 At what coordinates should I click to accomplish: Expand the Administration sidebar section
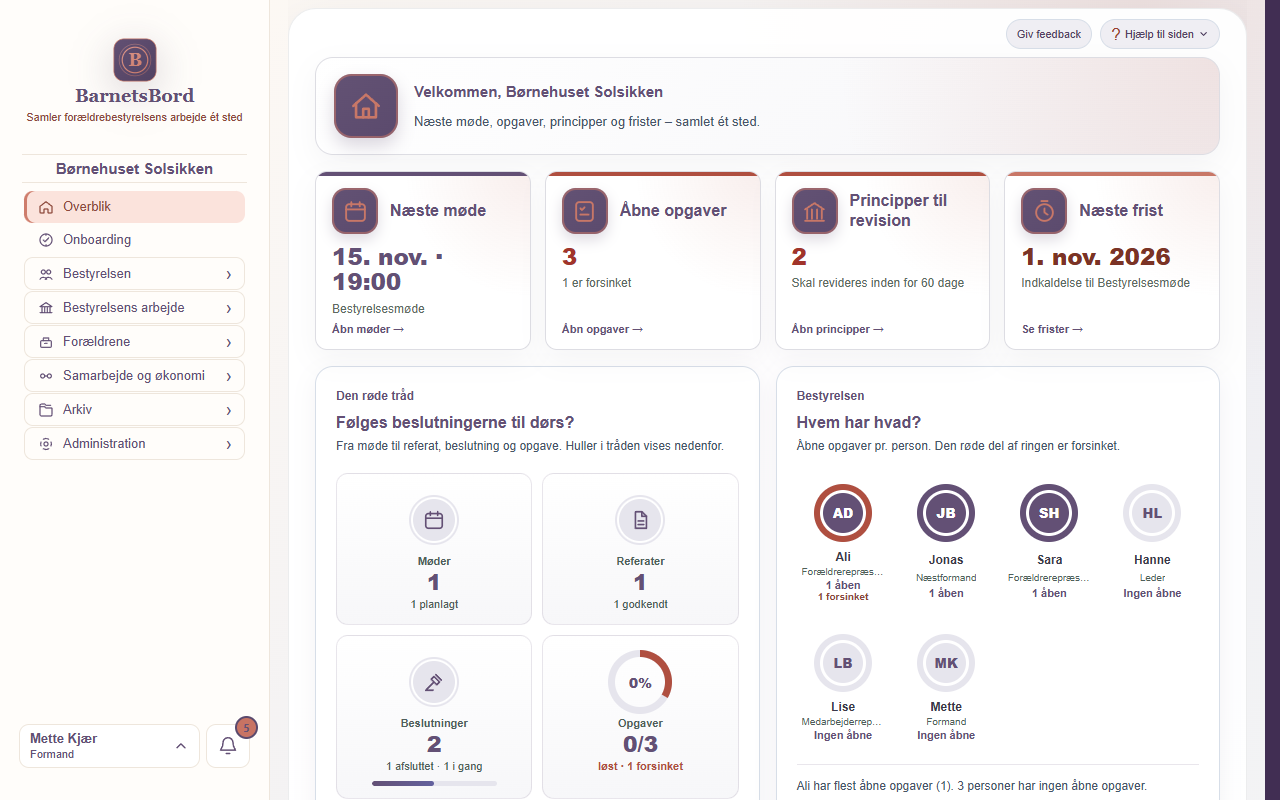134,444
